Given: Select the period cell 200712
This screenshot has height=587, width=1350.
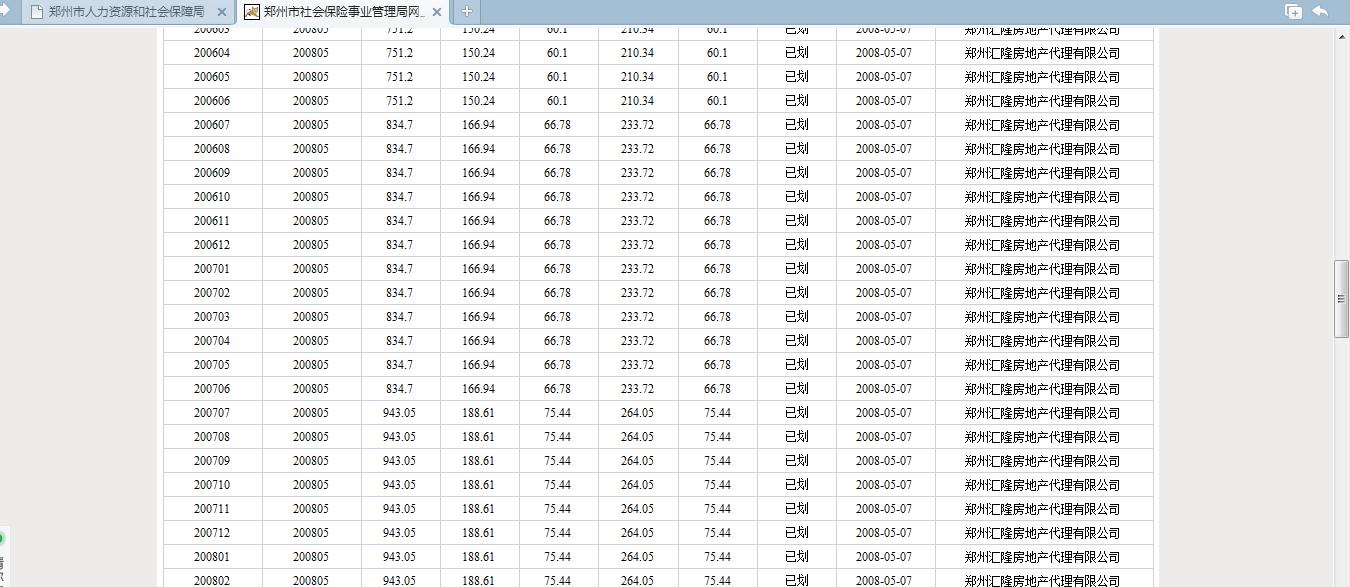Looking at the screenshot, I should [212, 533].
